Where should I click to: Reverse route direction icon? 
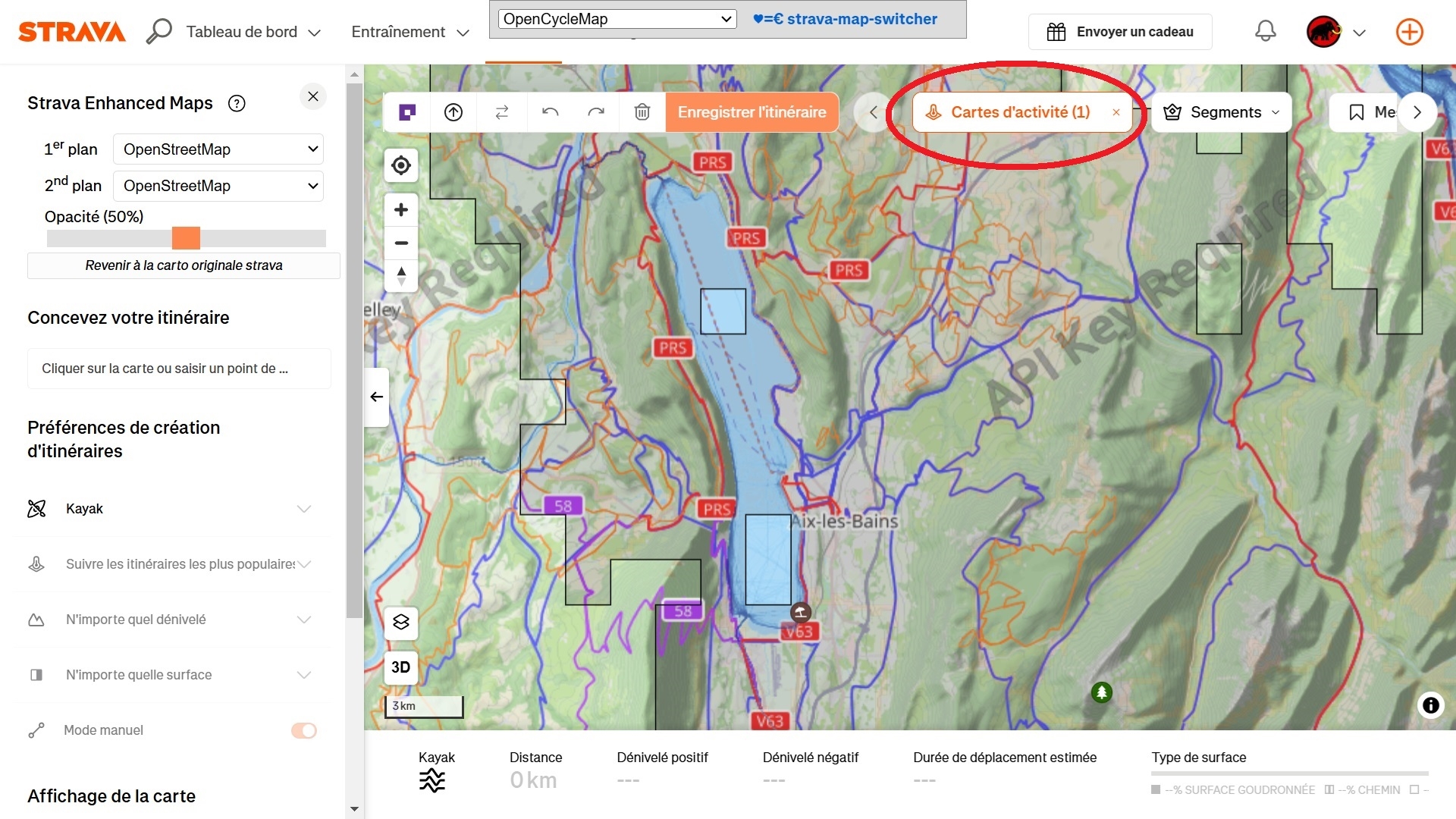click(502, 112)
